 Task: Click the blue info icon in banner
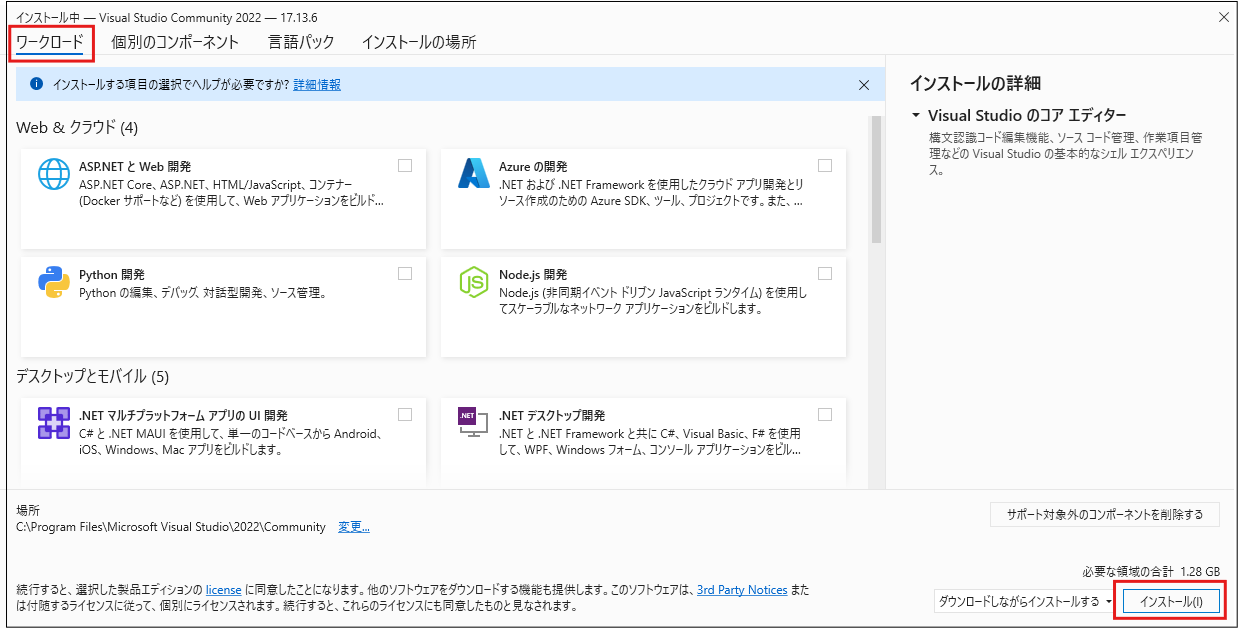tap(37, 85)
